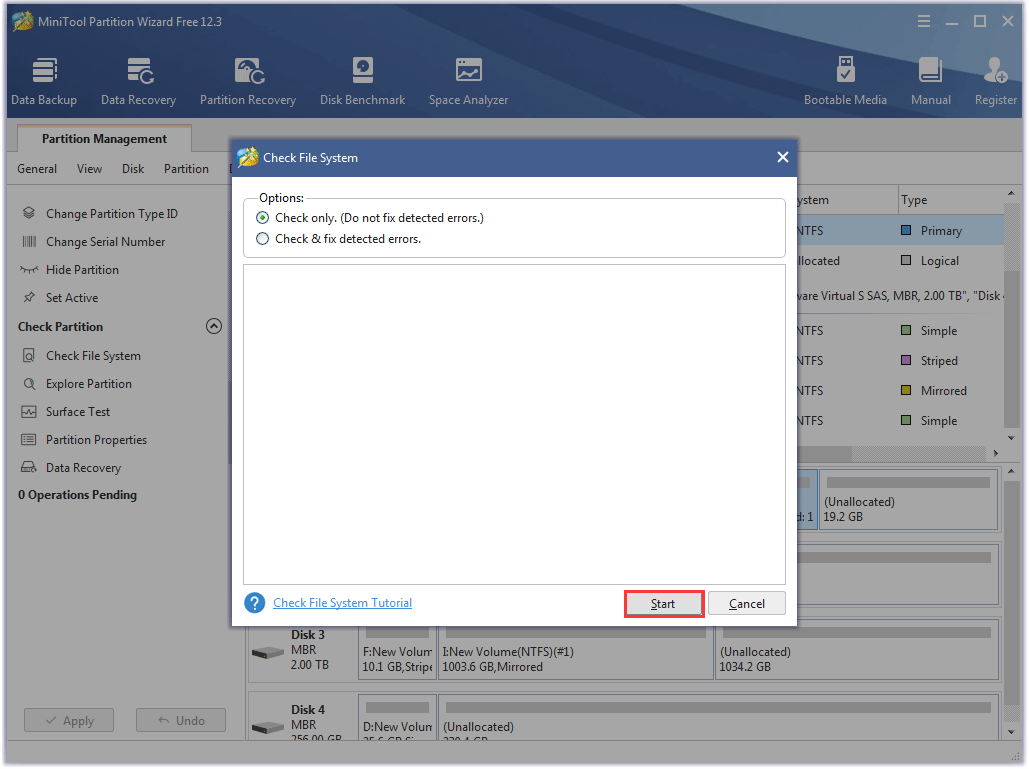
Task: Click the Cancel button
Action: (747, 604)
